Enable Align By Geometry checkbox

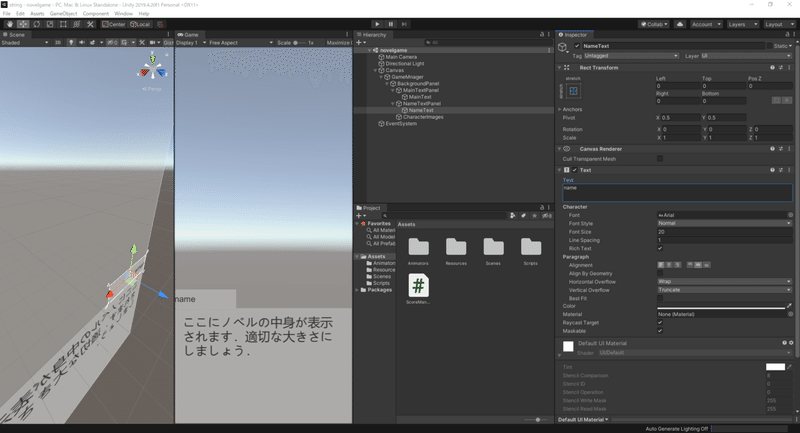click(660, 273)
